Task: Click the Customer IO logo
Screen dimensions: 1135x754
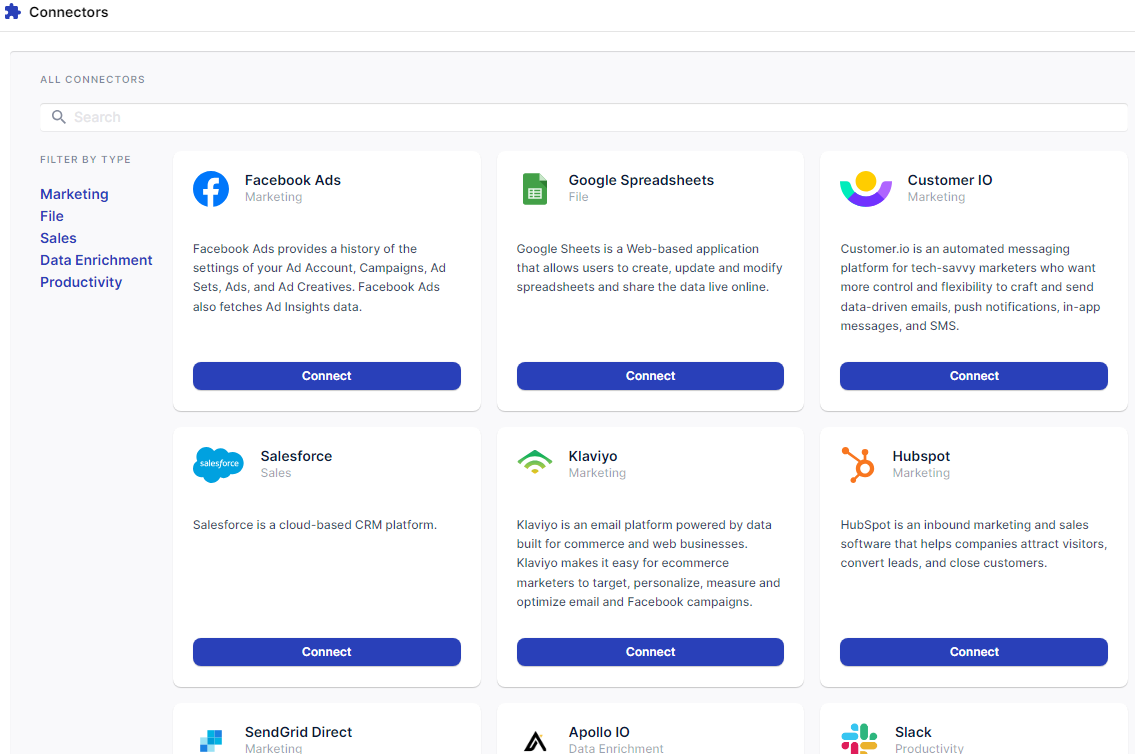Action: [866, 189]
